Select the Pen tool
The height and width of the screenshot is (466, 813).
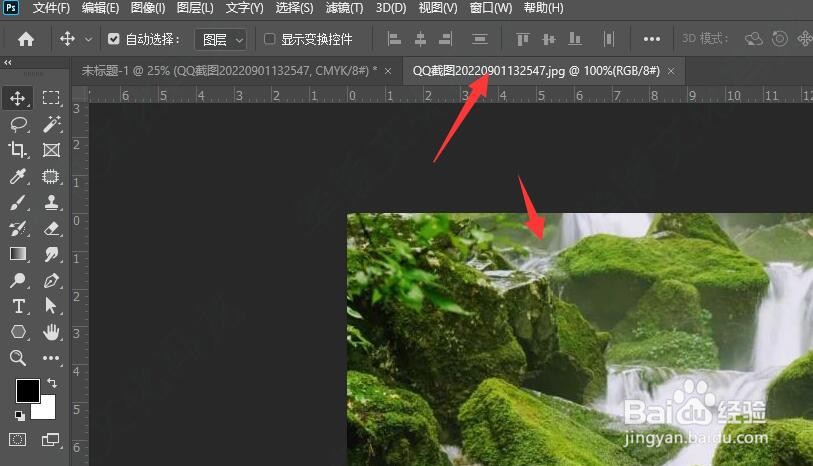click(51, 280)
